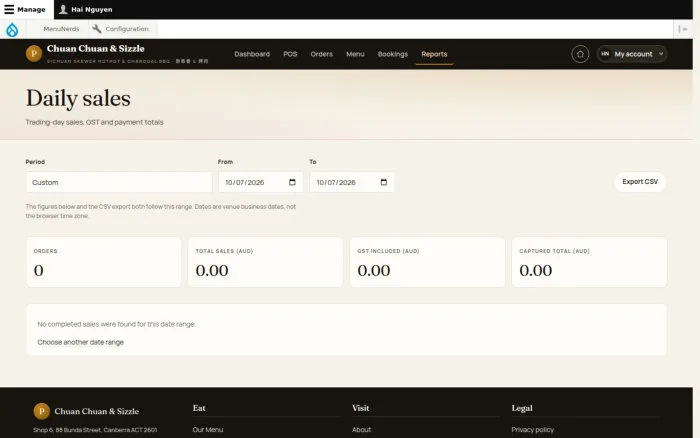This screenshot has width=700, height=438.
Task: Click the footer Chuan Chuan & Sizzle name
Action: pos(96,411)
